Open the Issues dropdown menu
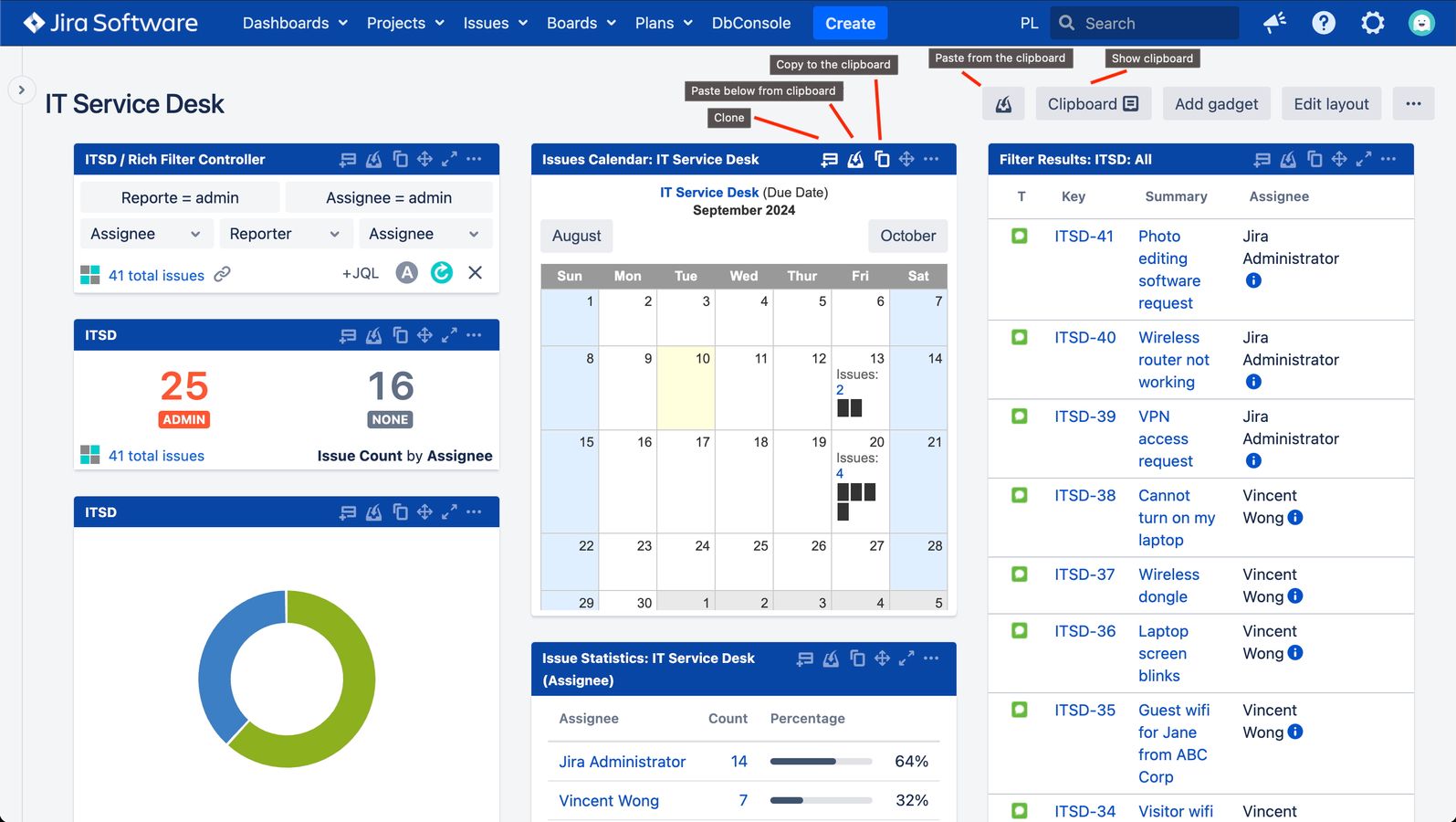 [495, 23]
